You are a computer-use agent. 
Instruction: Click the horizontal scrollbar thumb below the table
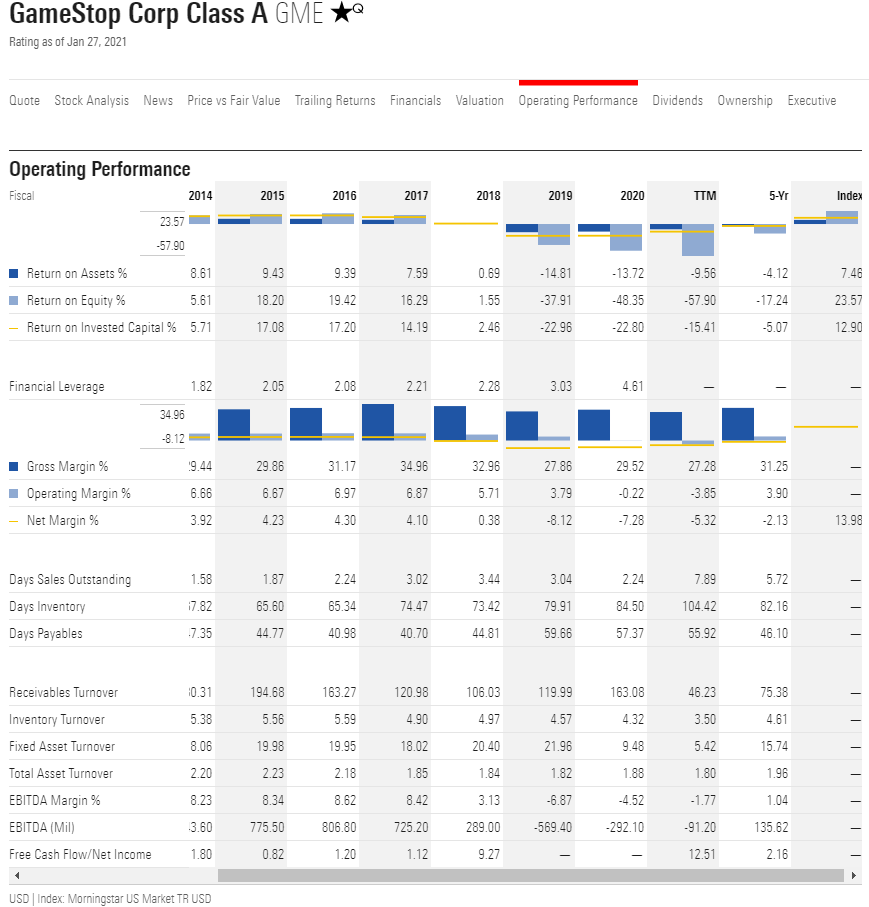(x=530, y=875)
